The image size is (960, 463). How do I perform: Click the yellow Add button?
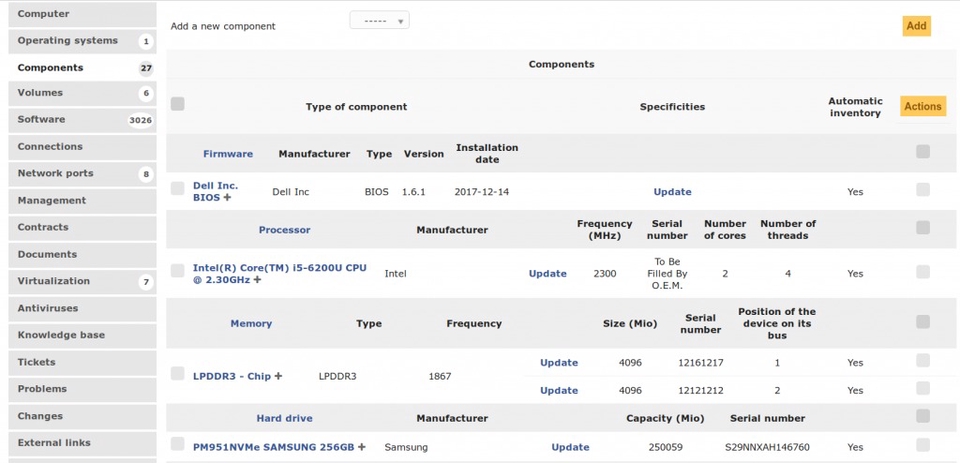pos(917,26)
